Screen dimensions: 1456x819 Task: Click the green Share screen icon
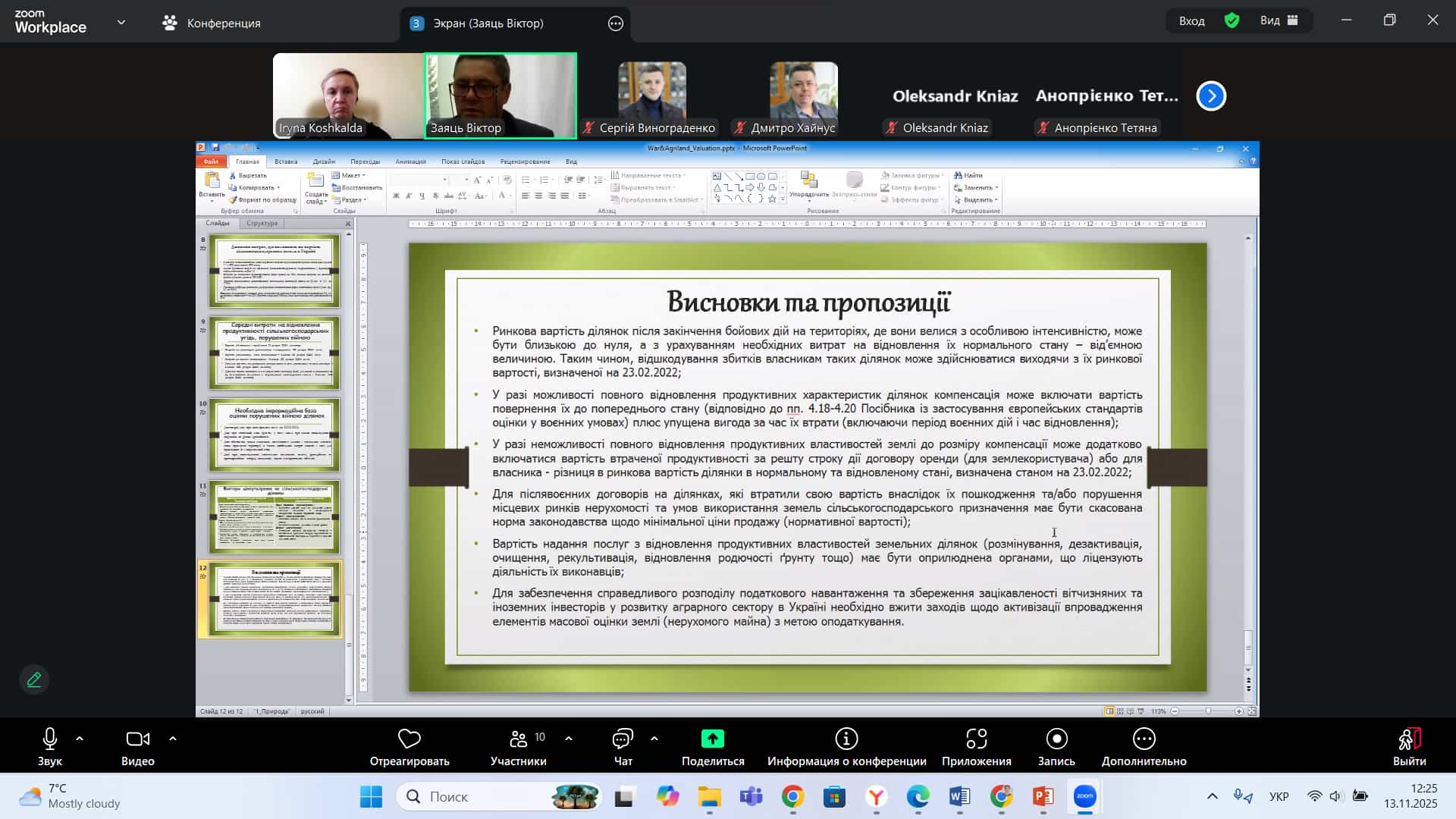click(712, 739)
